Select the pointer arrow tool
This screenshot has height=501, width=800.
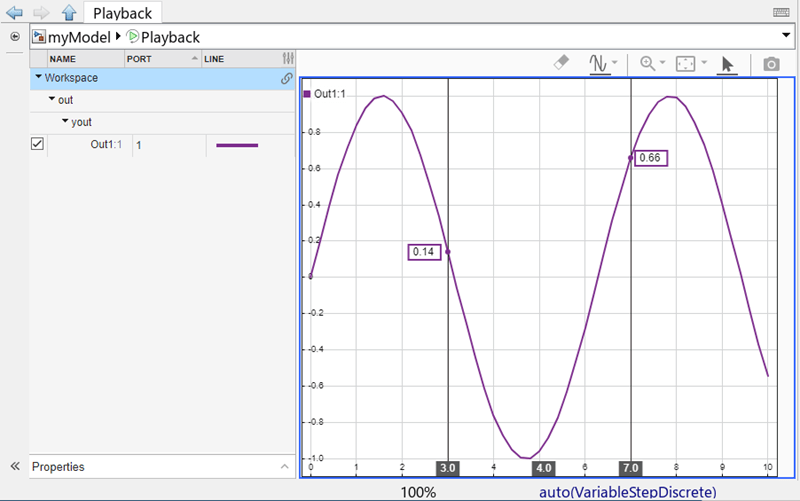[x=728, y=65]
